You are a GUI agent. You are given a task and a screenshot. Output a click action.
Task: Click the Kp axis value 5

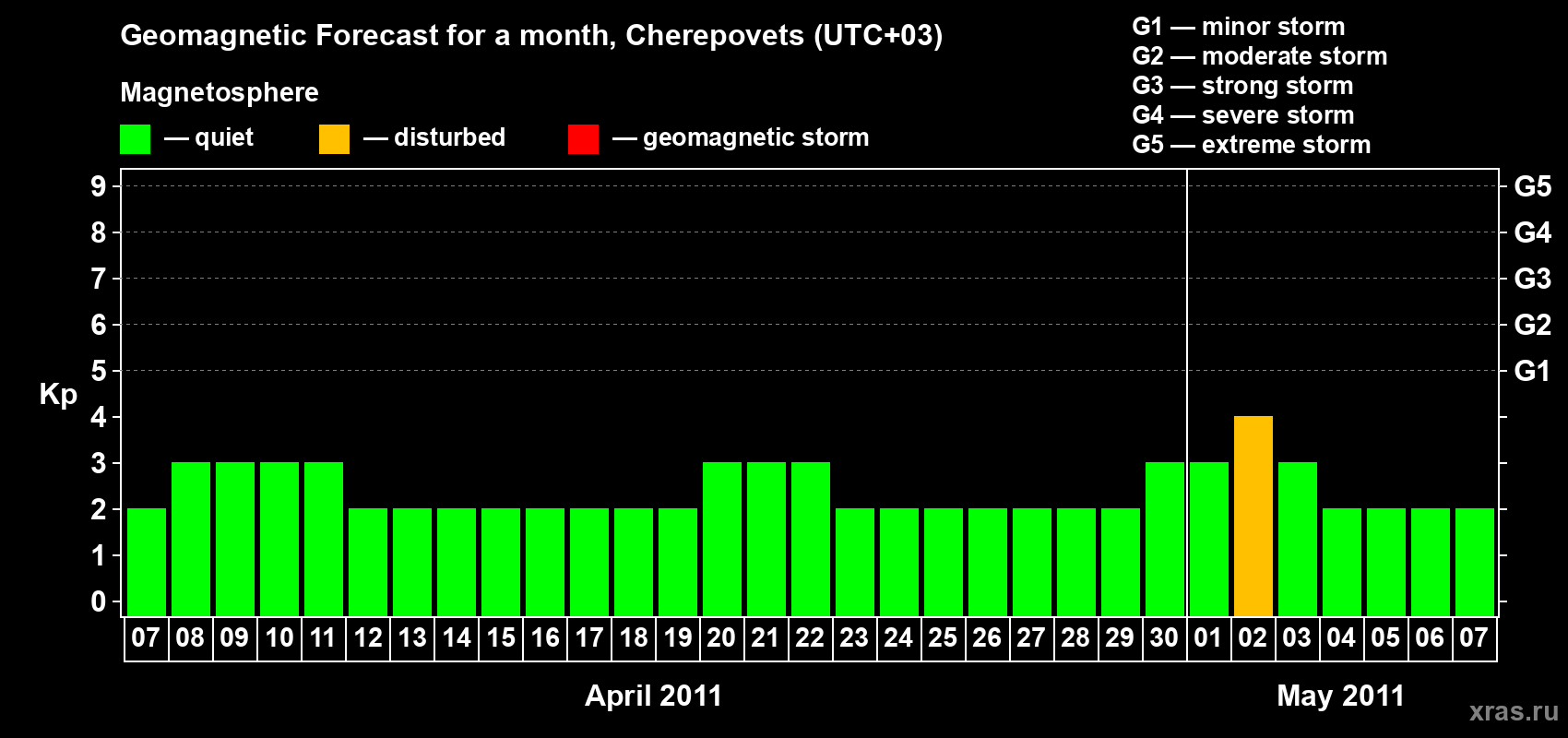[x=99, y=371]
